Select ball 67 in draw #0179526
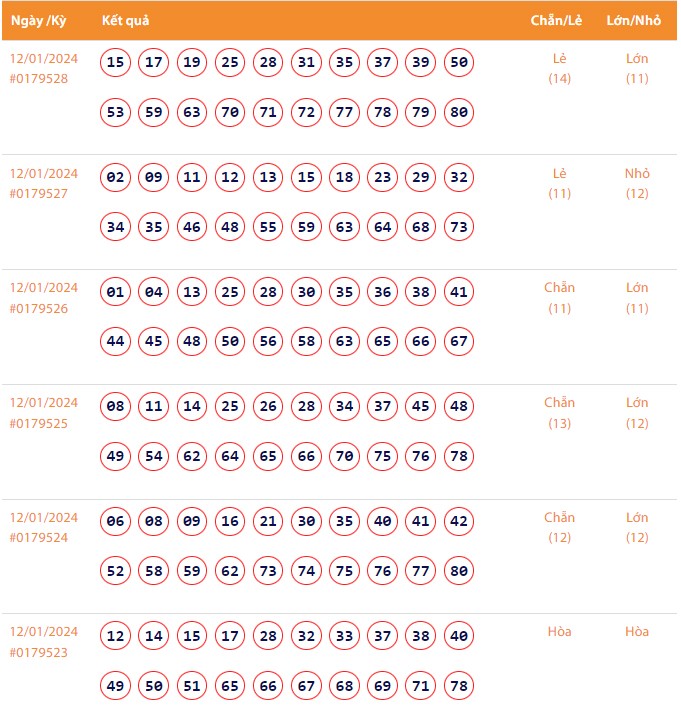 pos(459,342)
